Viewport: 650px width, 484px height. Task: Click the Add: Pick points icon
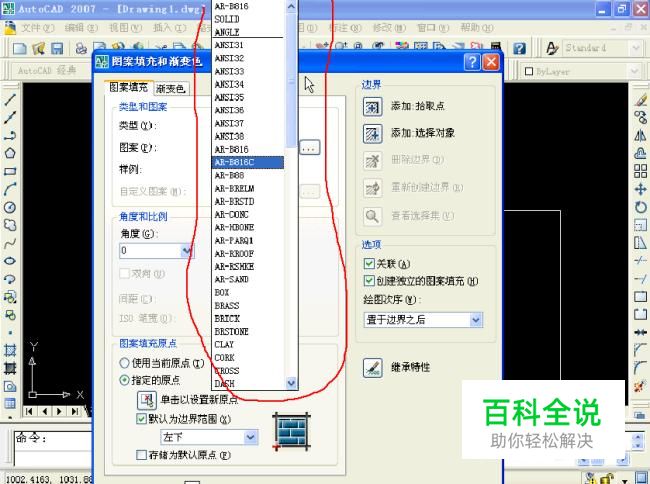point(372,107)
